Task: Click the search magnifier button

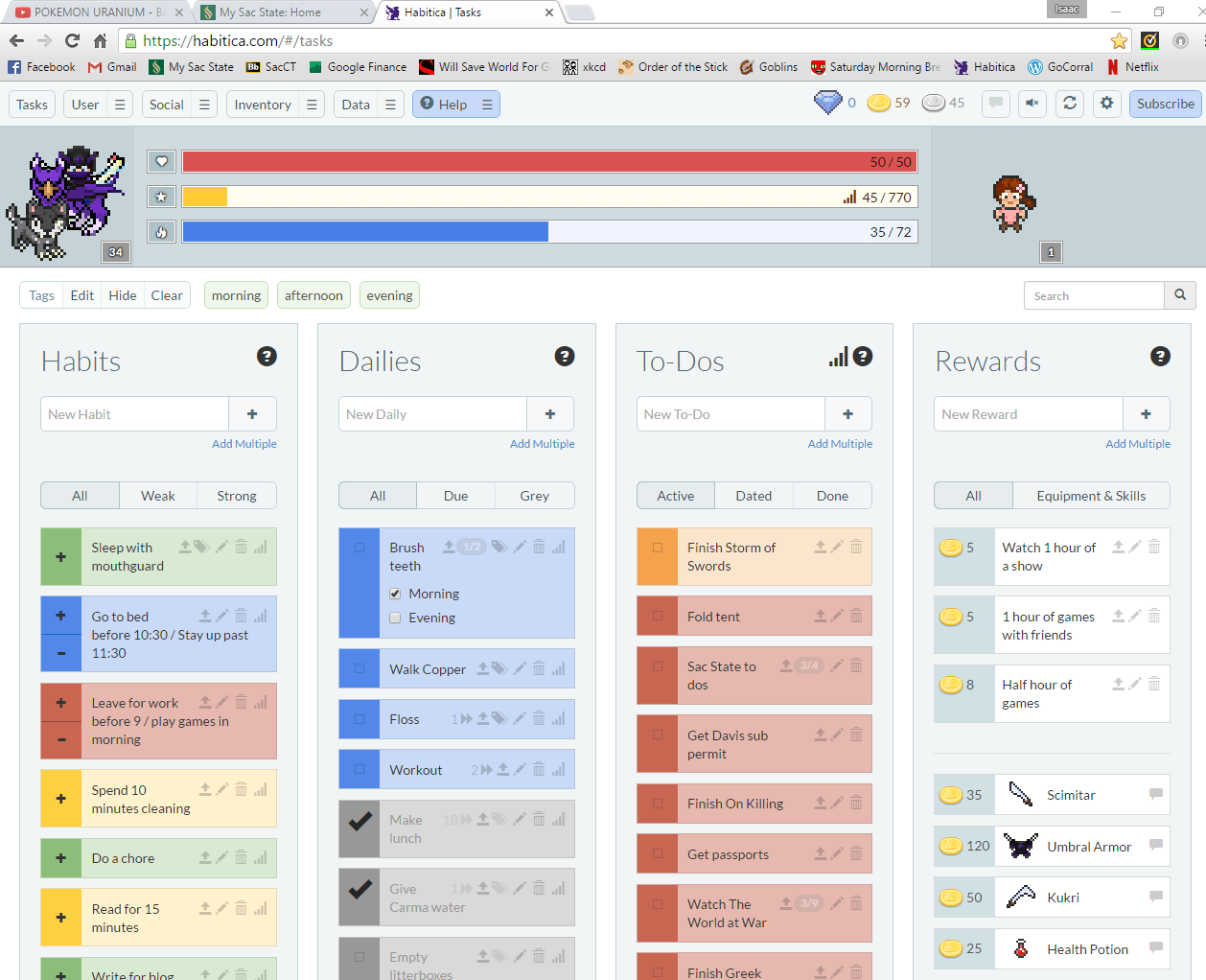Action: [1180, 295]
